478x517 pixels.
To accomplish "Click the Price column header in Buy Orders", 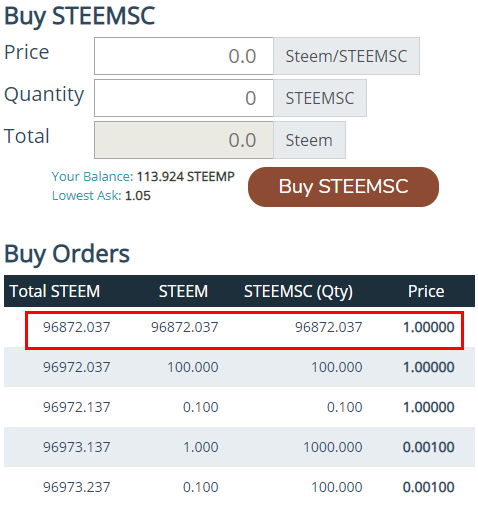I will [x=426, y=291].
